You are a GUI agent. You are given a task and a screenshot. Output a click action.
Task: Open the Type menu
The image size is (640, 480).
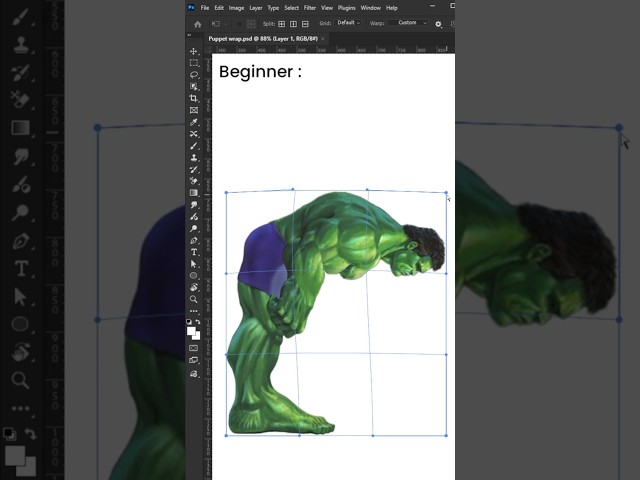[273, 8]
